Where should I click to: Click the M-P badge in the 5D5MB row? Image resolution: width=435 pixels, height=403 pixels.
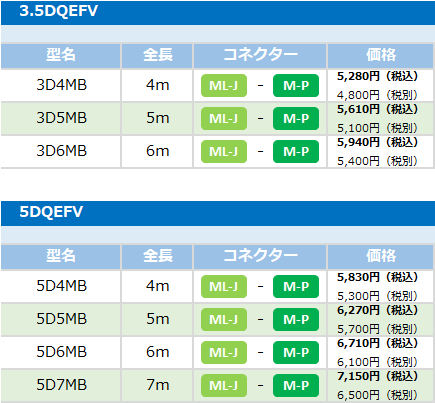(296, 319)
